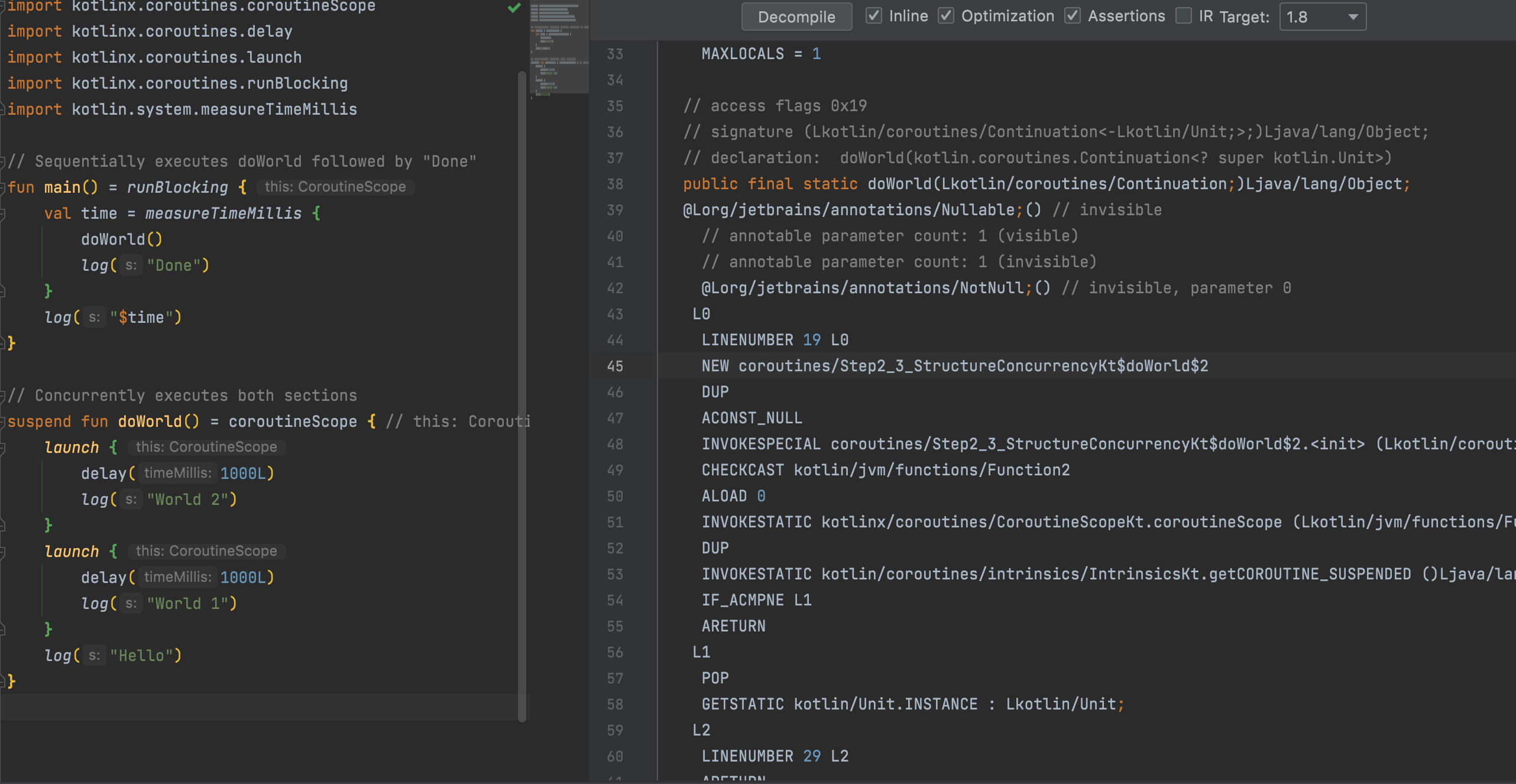Image resolution: width=1516 pixels, height=784 pixels.
Task: Click the code minimap thumbnail
Action: pos(559,47)
